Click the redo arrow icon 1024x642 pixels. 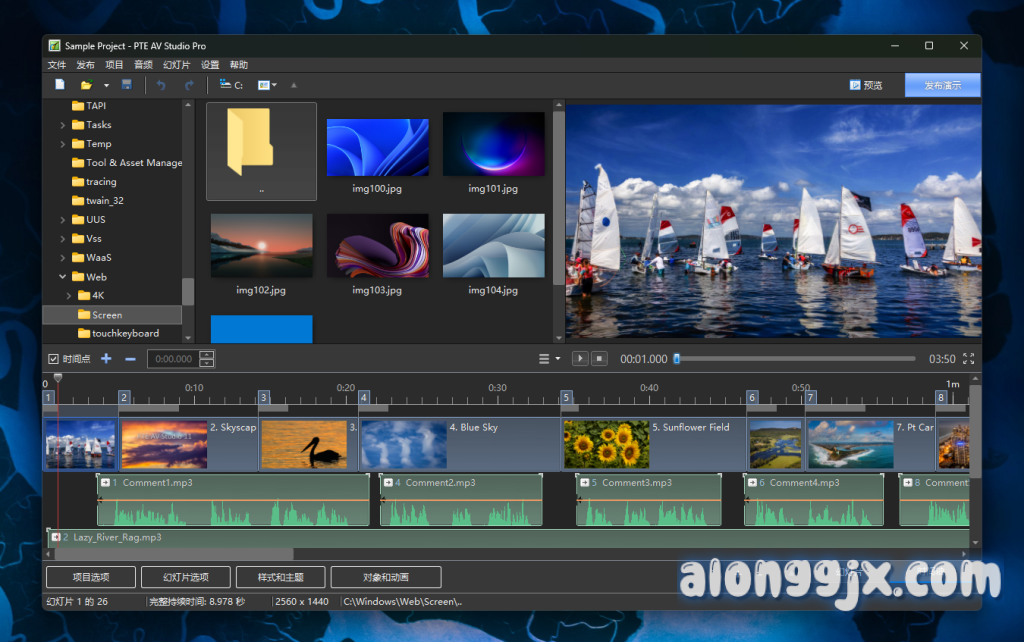coord(189,85)
